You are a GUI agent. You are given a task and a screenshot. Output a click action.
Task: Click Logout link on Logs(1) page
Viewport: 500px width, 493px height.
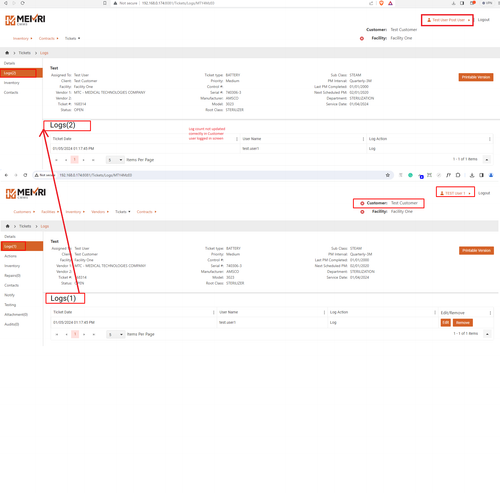tap(484, 193)
